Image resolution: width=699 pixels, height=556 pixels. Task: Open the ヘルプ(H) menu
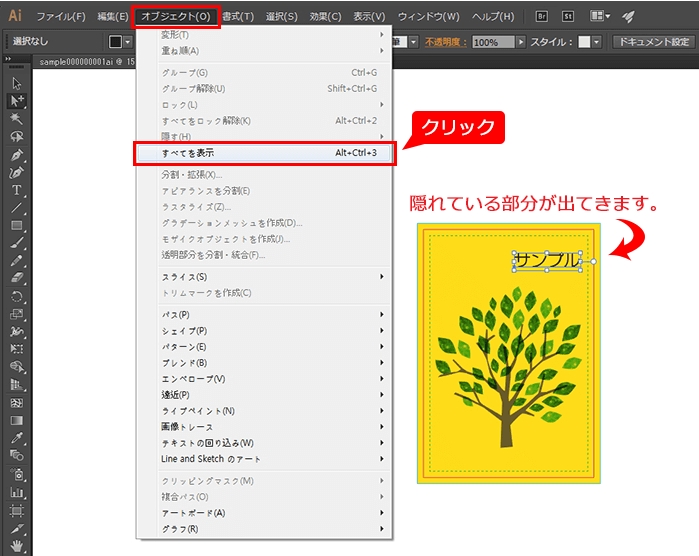[x=493, y=16]
